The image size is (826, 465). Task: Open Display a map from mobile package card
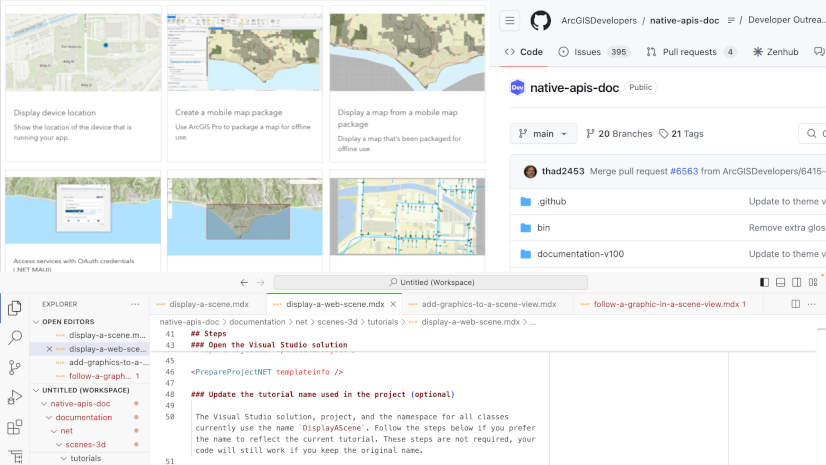pyautogui.click(x=407, y=83)
